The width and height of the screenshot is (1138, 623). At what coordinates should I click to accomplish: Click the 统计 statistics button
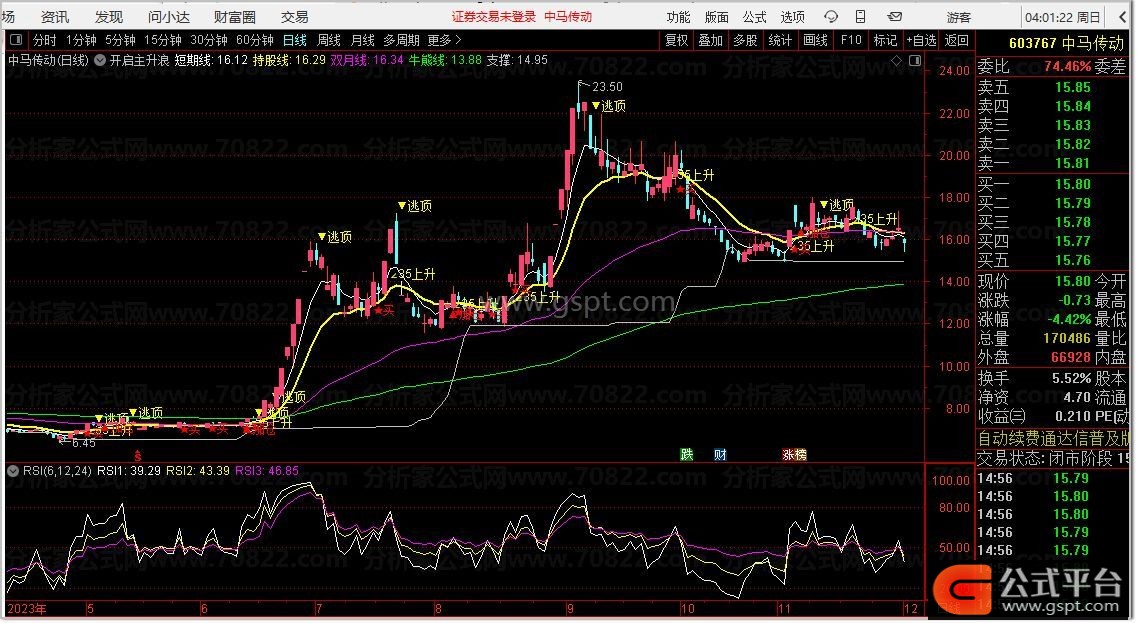[780, 40]
